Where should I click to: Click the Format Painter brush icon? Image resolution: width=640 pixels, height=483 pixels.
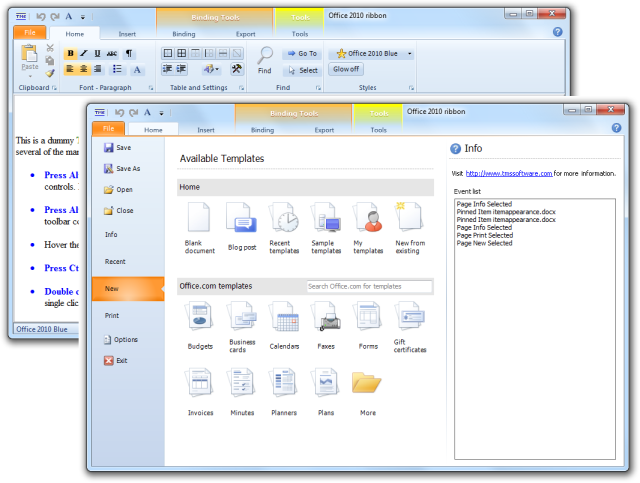(50, 73)
